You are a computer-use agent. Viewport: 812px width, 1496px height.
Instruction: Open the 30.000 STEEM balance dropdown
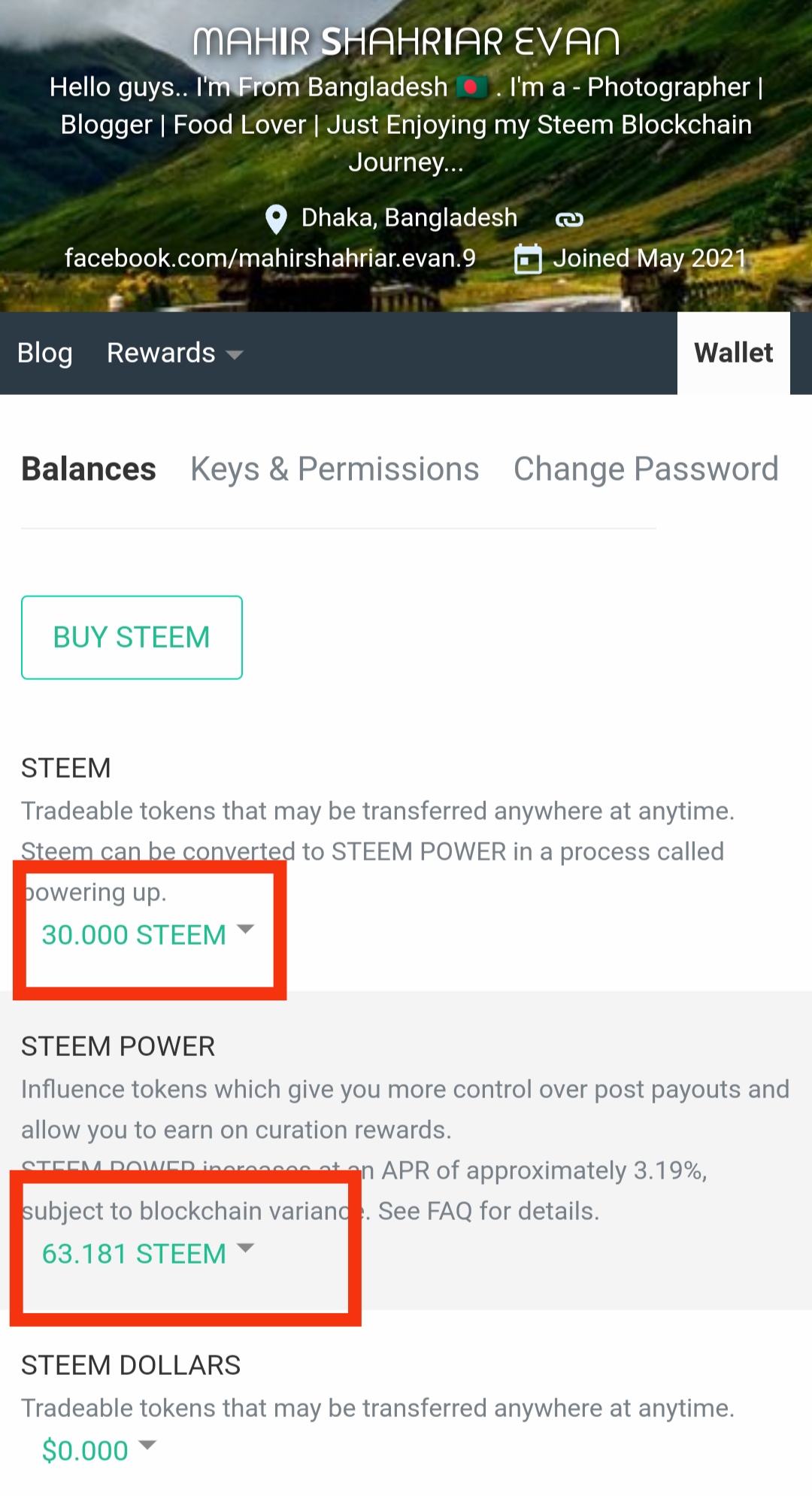147,934
